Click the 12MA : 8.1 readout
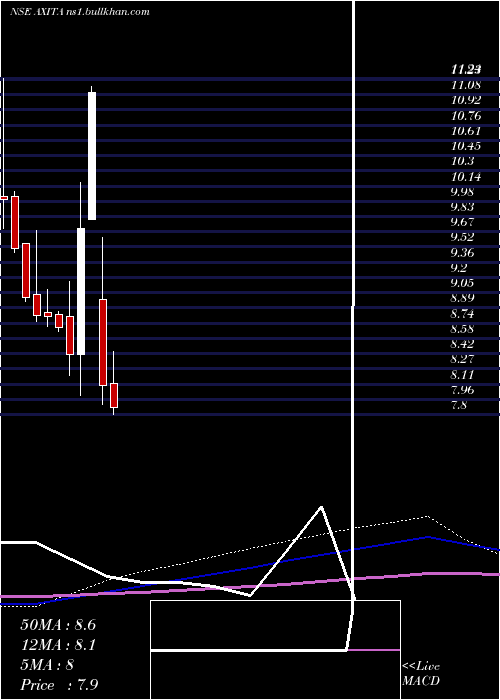 click(58, 645)
